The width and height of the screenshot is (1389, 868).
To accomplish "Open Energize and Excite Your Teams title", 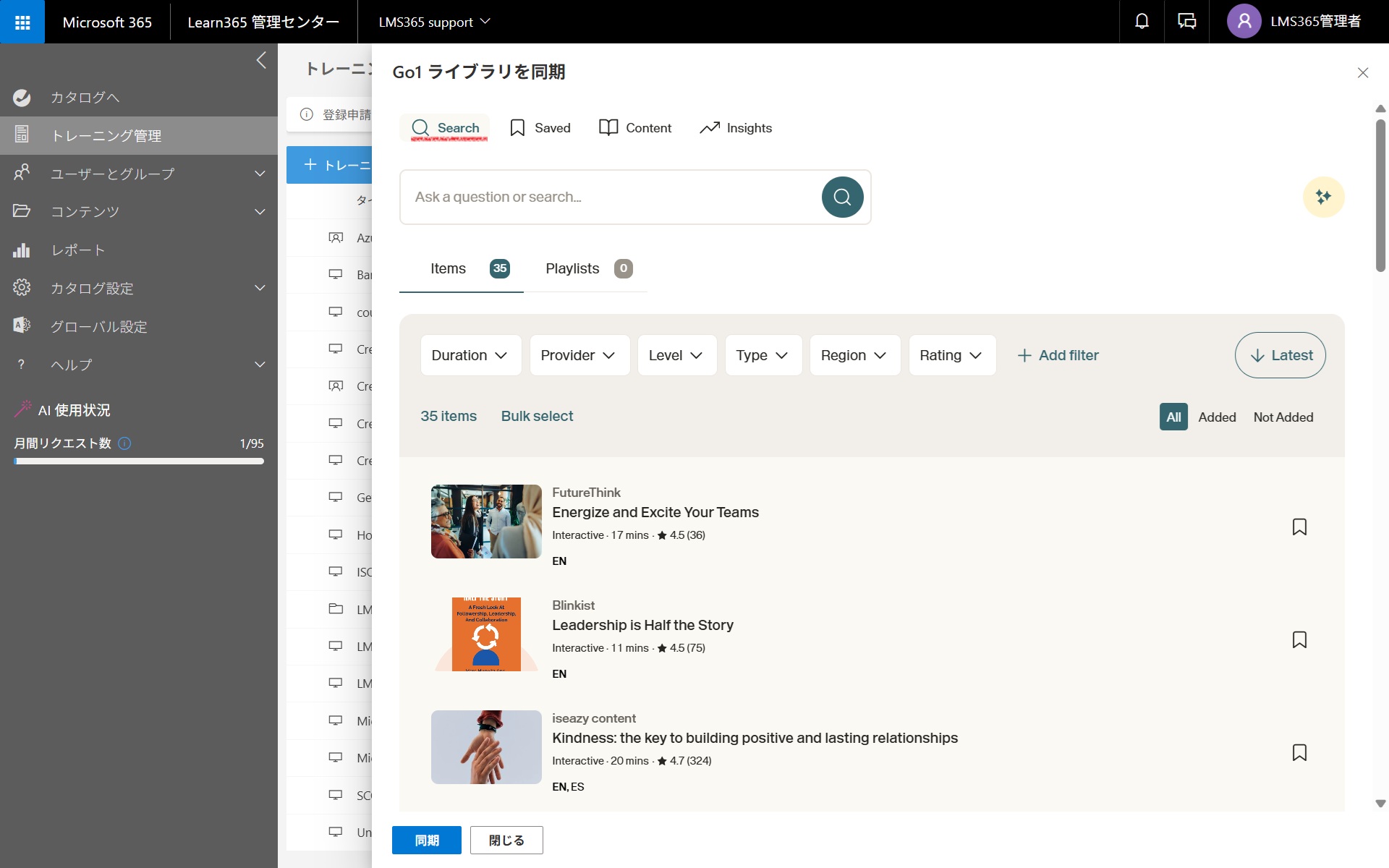I will [655, 512].
